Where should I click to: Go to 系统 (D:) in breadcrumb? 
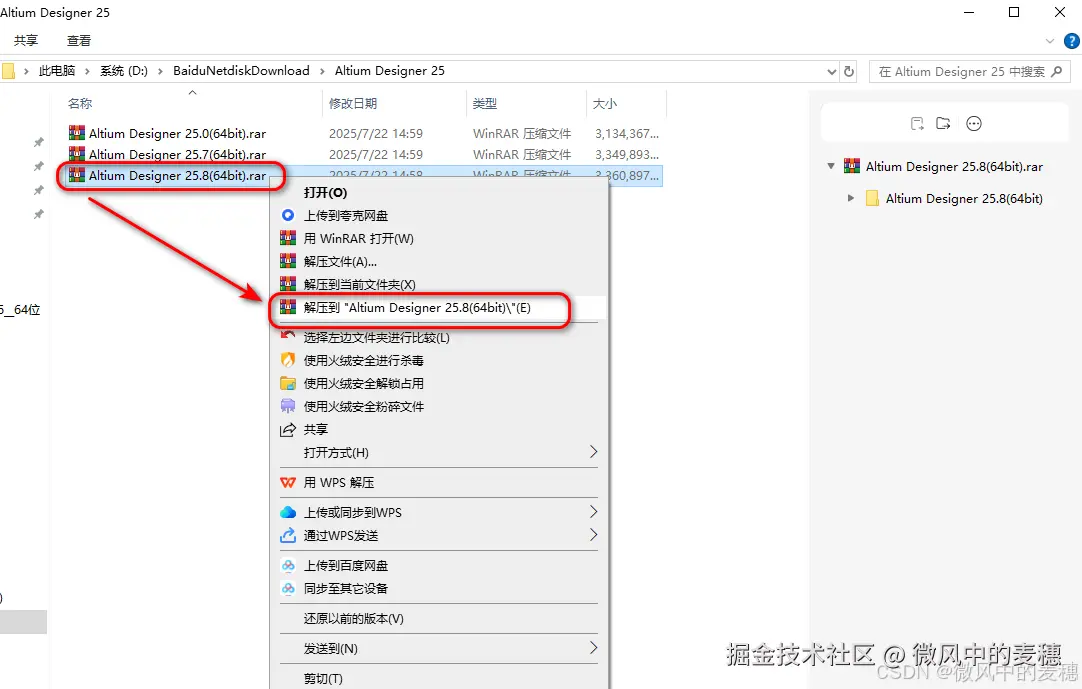coord(124,71)
